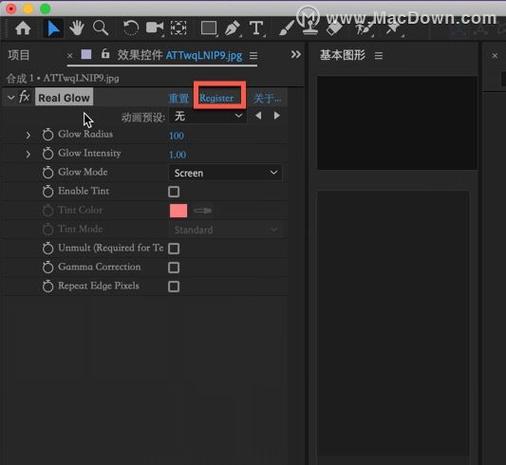Open the disabled Tint Mode Standard dropdown
This screenshot has height=465, width=506.
[225, 229]
